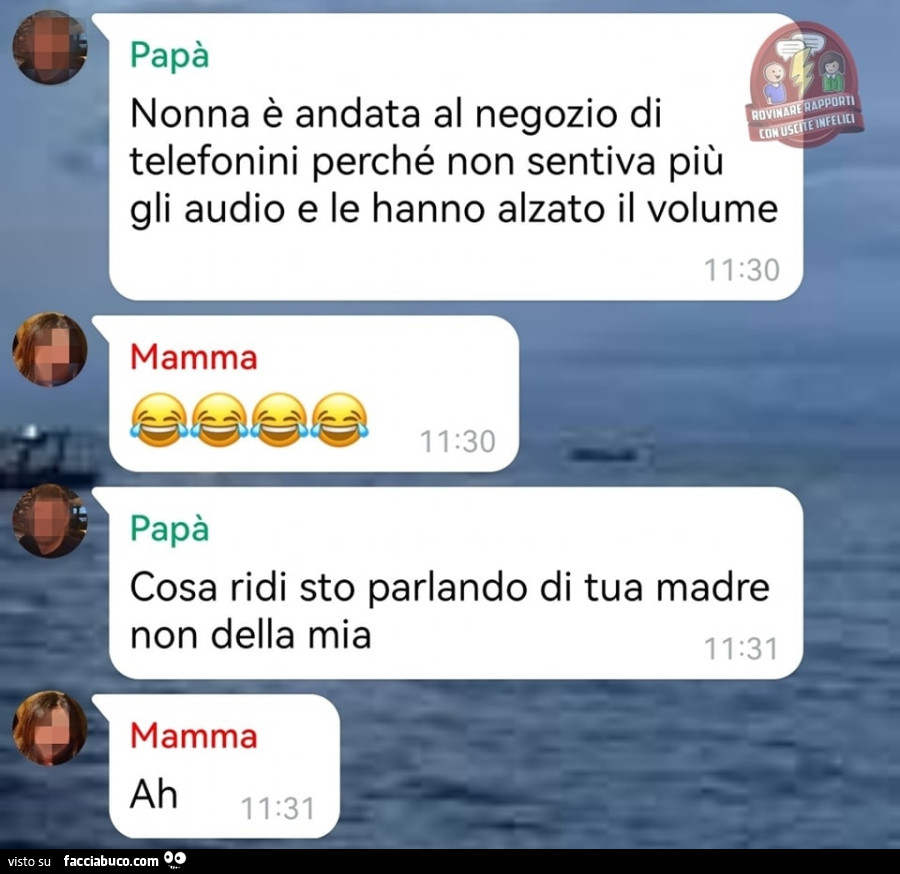
Task: Click the Mamma name above "Ah"
Action: pyautogui.click(x=194, y=735)
